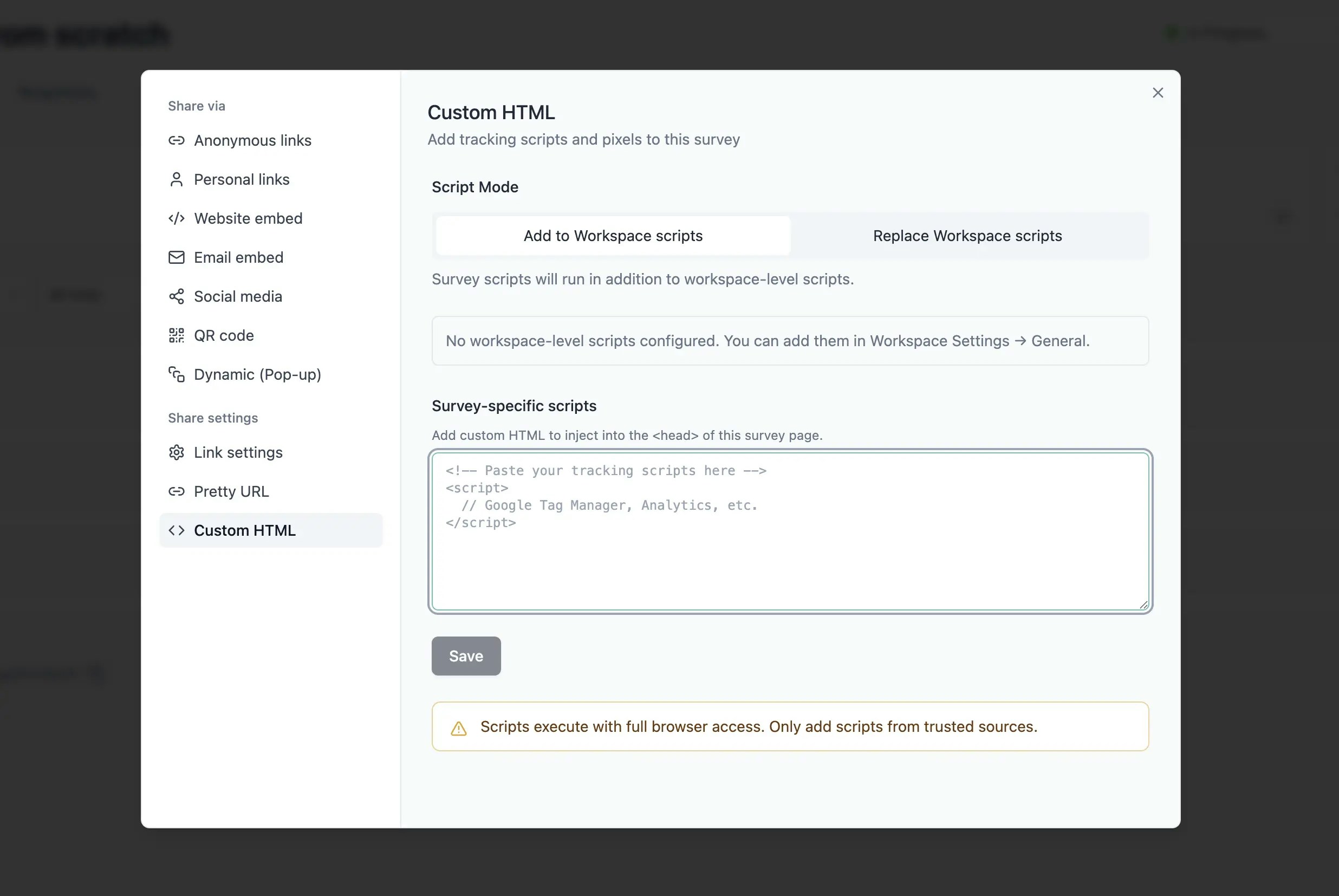The image size is (1339, 896).
Task: Click inside the tracking scripts text area
Action: click(x=790, y=531)
